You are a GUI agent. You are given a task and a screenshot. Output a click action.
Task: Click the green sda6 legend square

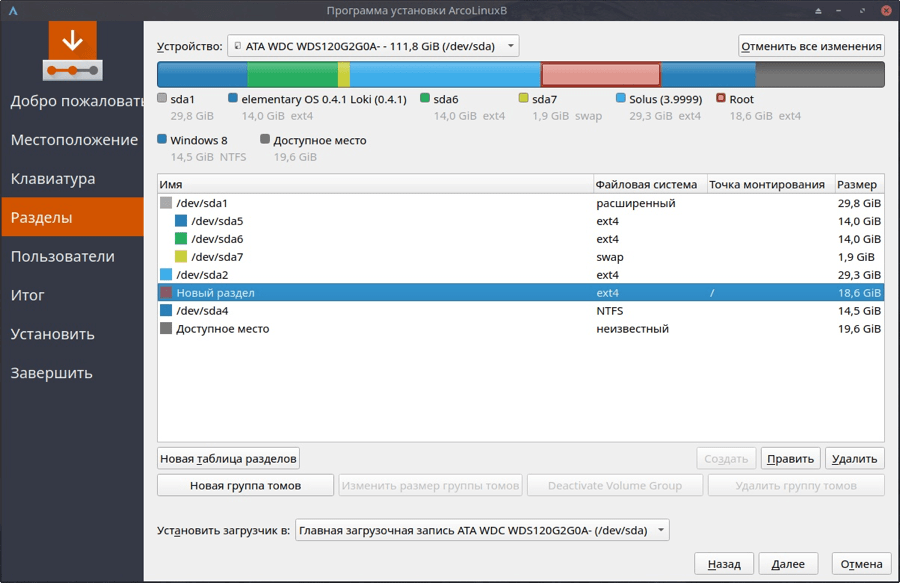click(x=425, y=99)
